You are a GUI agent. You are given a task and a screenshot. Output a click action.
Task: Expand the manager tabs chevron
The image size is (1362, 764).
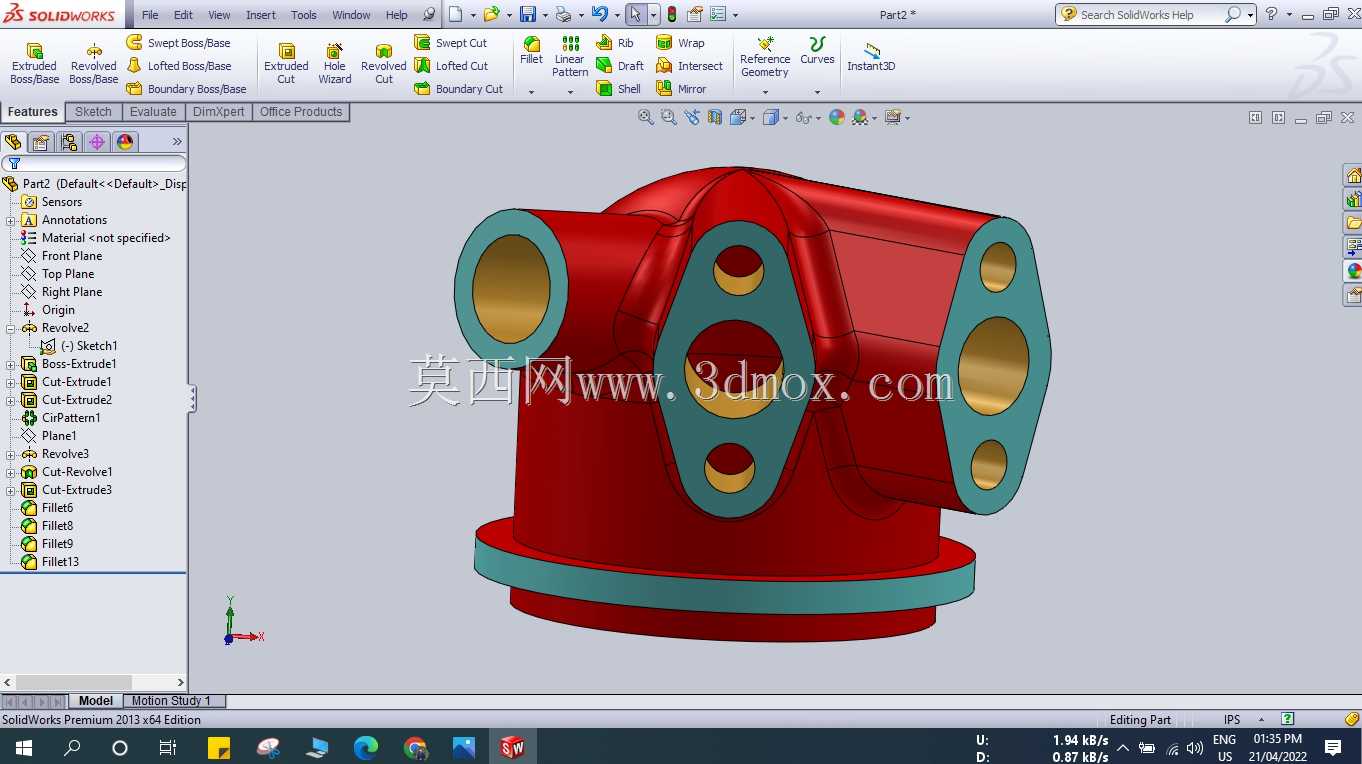tap(177, 142)
